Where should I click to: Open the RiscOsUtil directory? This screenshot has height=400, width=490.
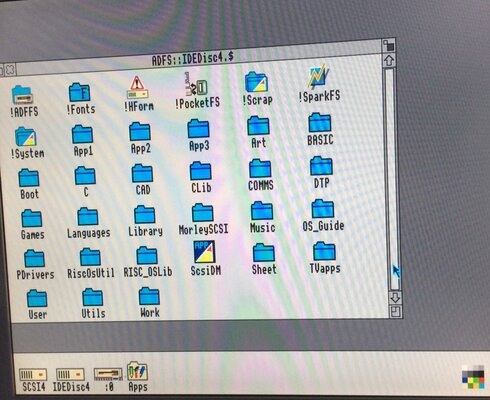(90, 257)
